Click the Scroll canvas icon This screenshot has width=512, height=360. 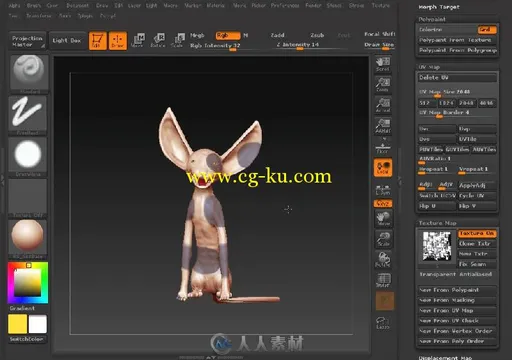tap(383, 64)
